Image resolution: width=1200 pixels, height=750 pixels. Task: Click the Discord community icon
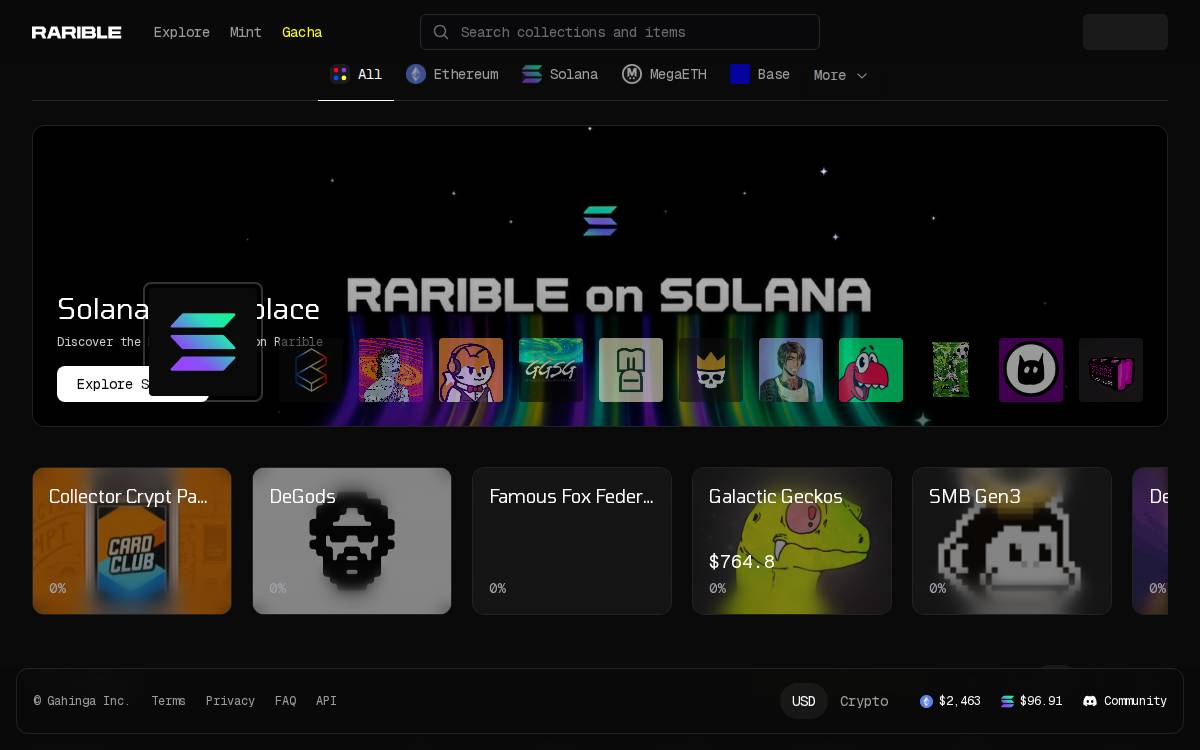[1090, 701]
